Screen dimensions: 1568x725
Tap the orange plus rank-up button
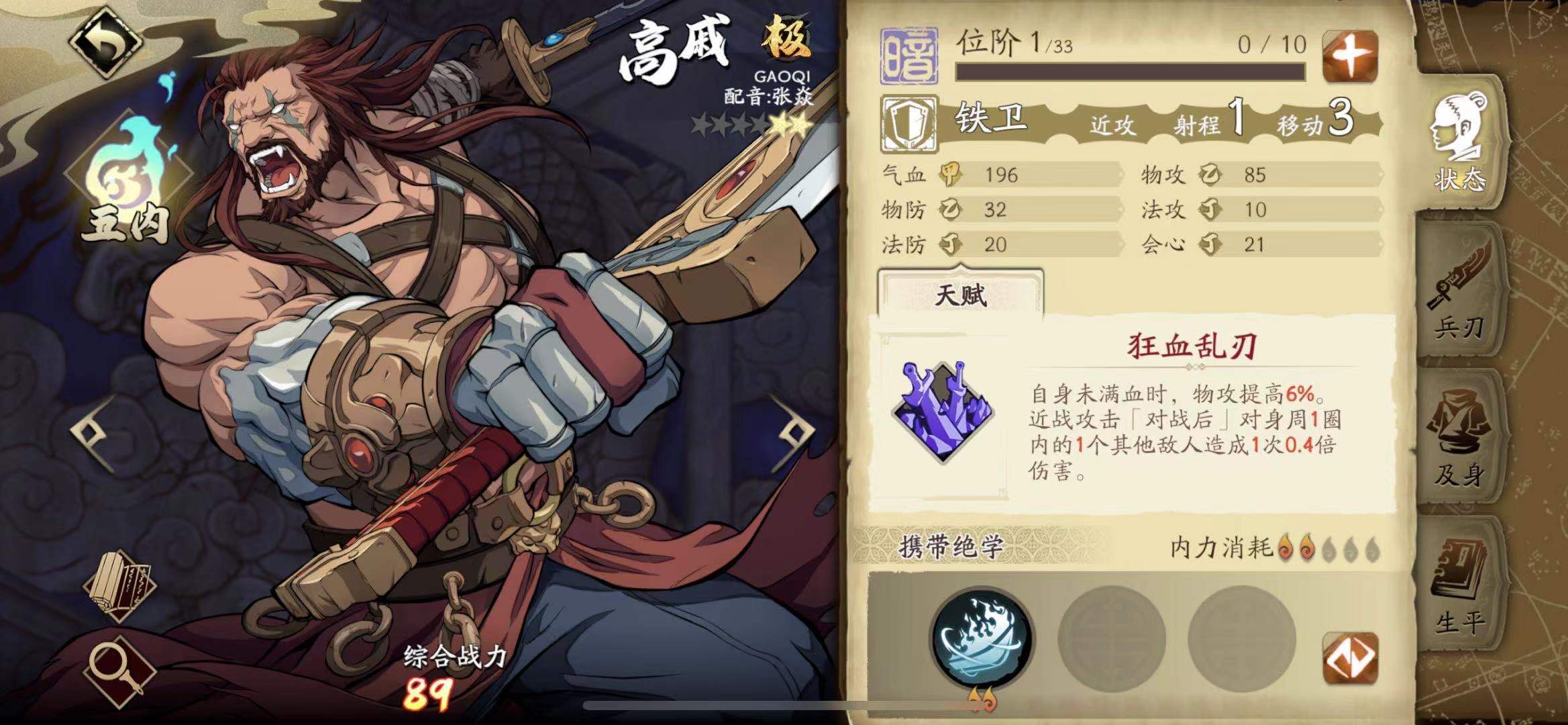(x=1349, y=56)
